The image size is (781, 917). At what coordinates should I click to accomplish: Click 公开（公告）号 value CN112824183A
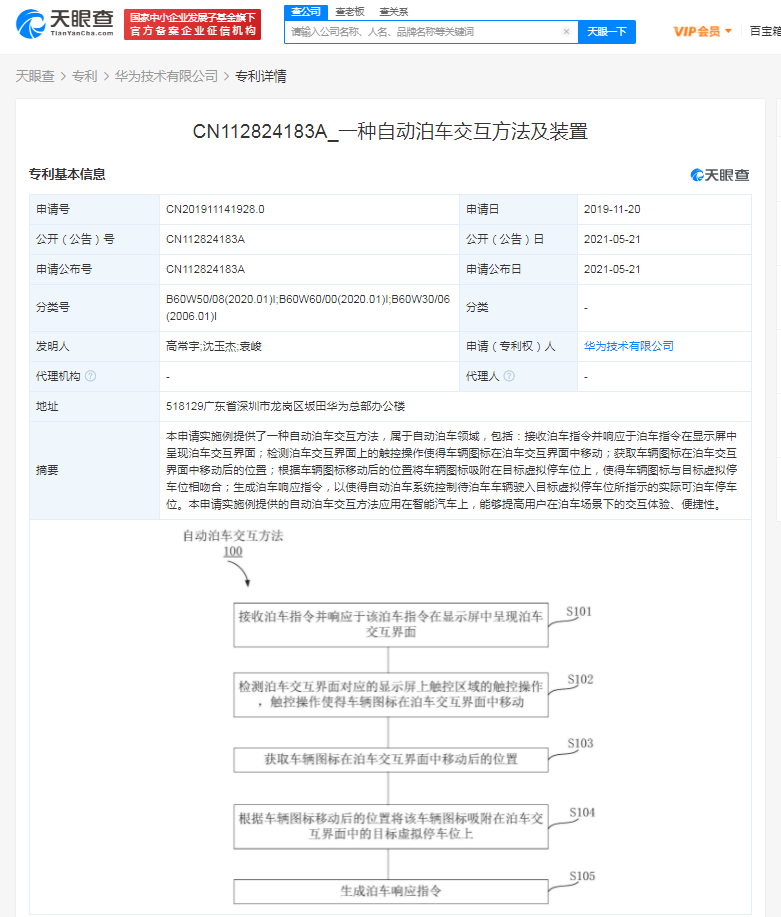click(205, 239)
